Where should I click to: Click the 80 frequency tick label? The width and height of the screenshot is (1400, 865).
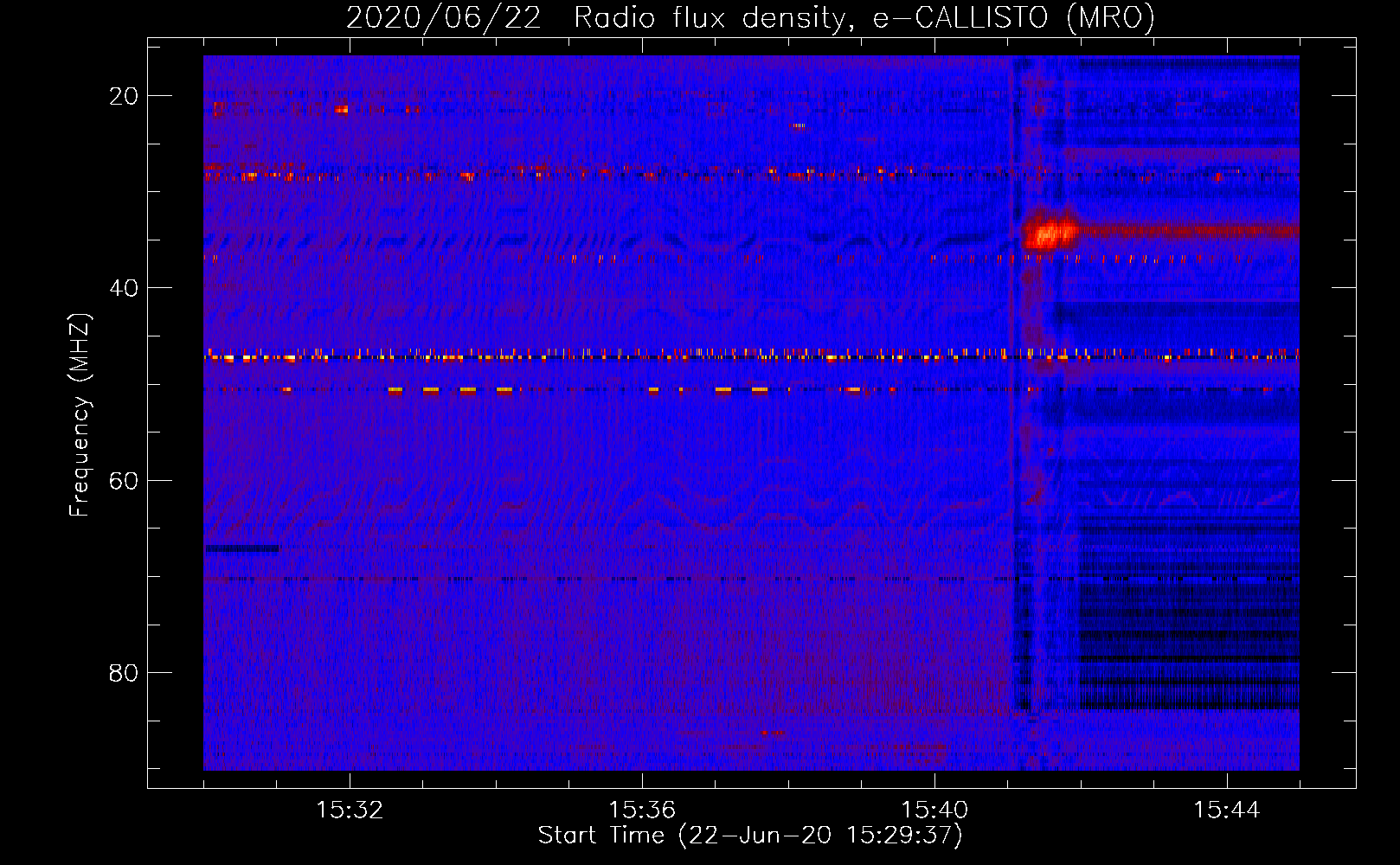[124, 672]
